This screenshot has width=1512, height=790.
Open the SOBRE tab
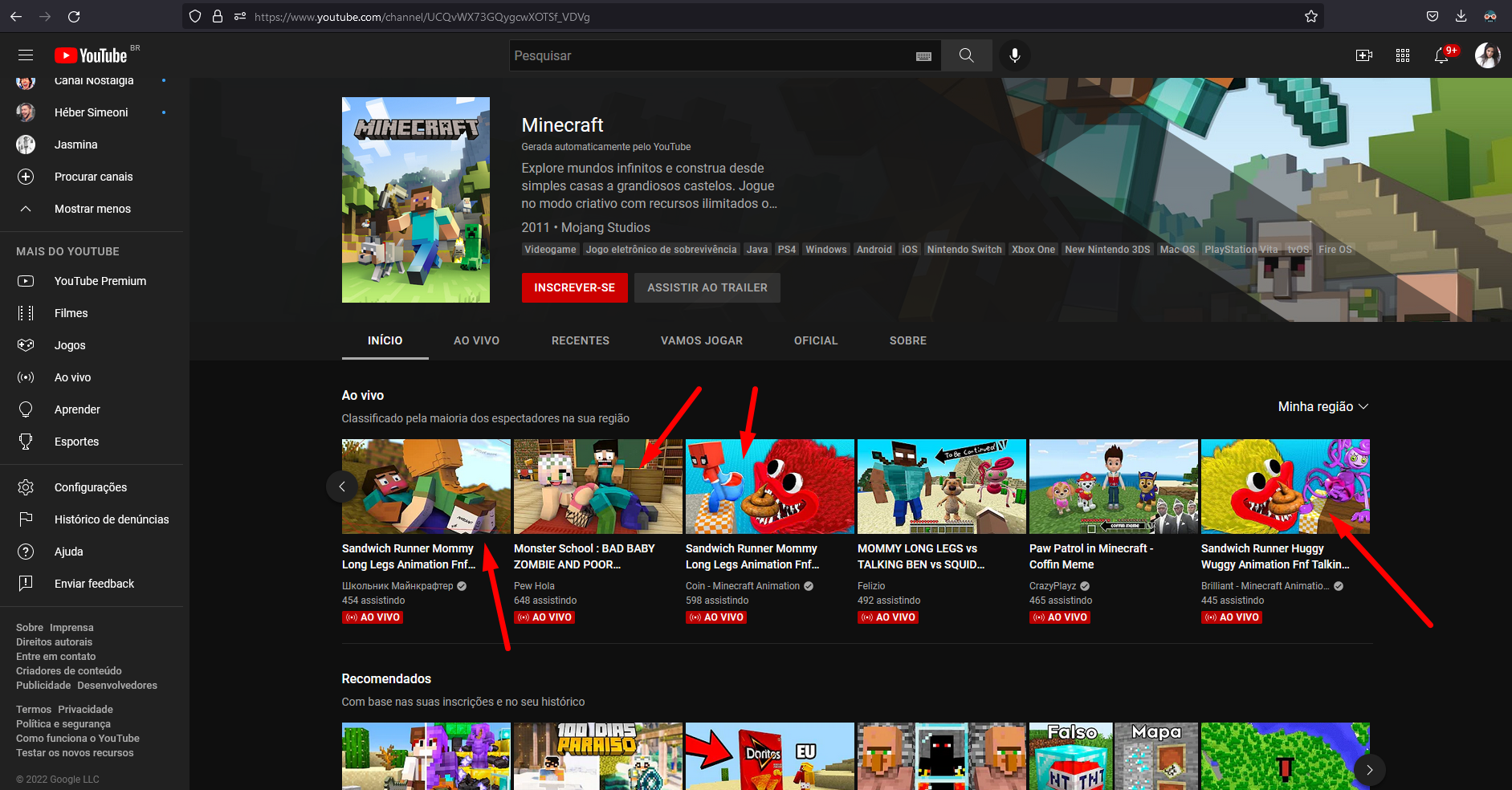pyautogui.click(x=908, y=340)
